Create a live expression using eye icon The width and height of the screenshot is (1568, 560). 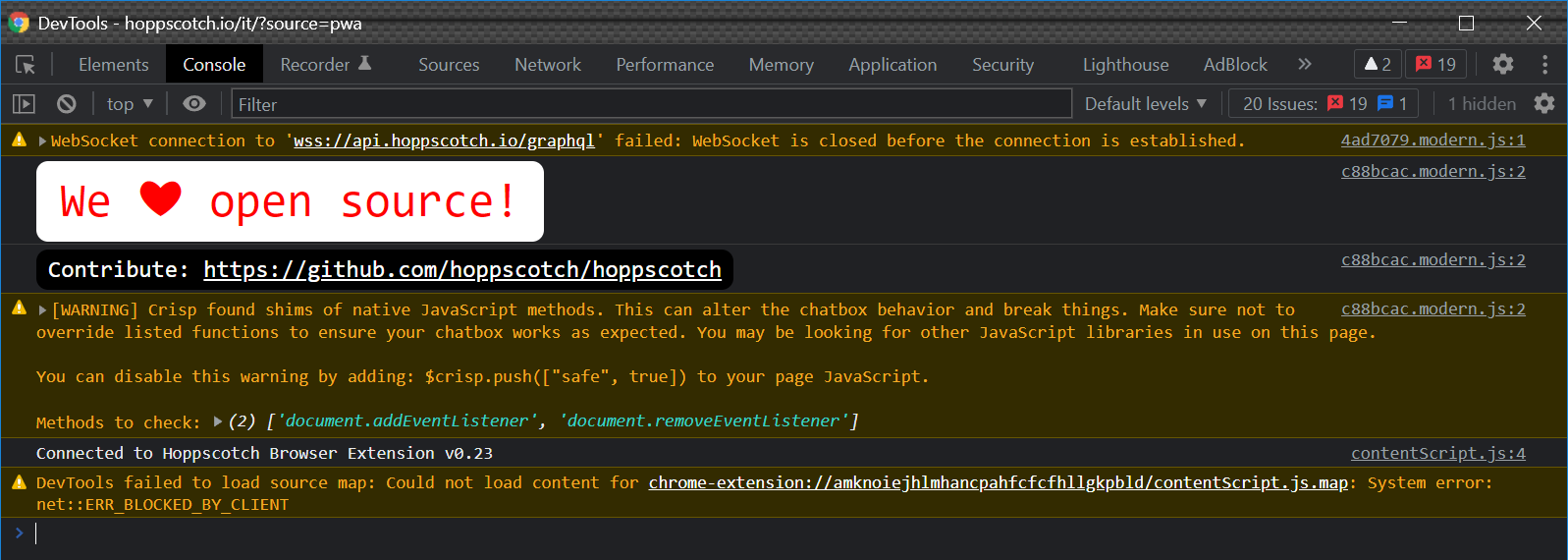[x=194, y=103]
